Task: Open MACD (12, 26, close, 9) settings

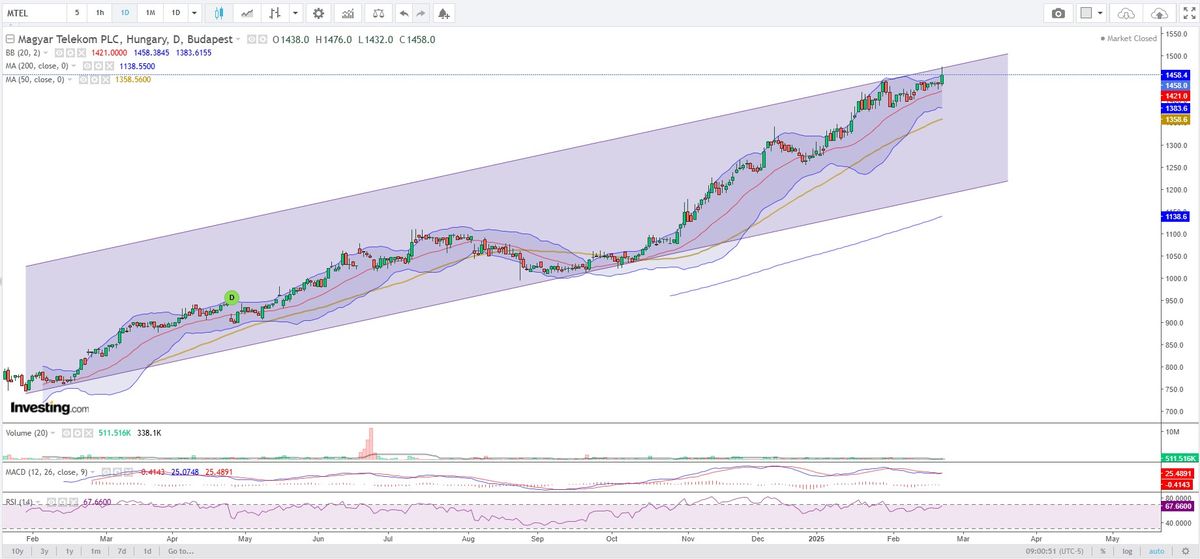Action: coord(117,472)
